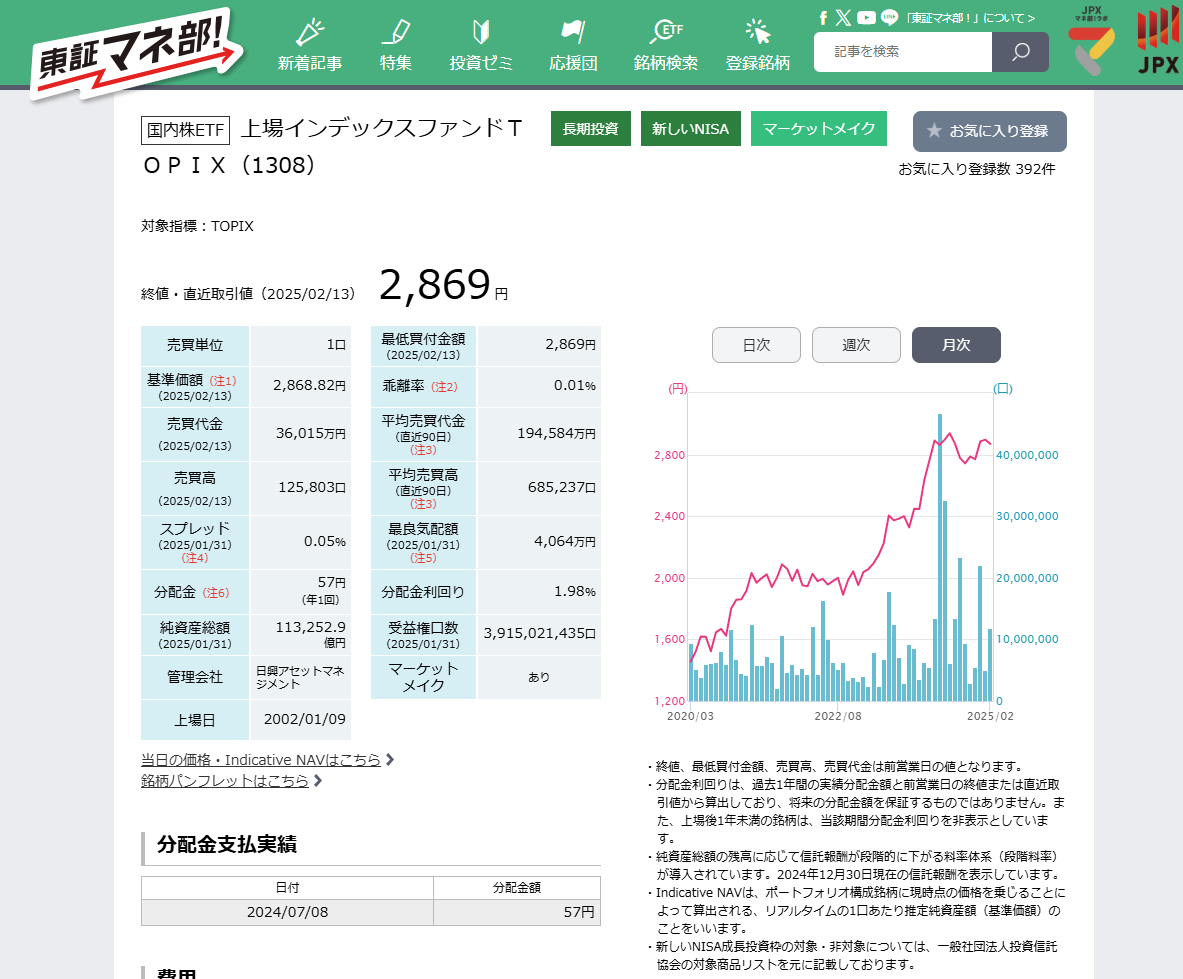Viewport: 1183px width, 979px height.
Task: Click the 新しいNISA tag button
Action: [x=690, y=128]
